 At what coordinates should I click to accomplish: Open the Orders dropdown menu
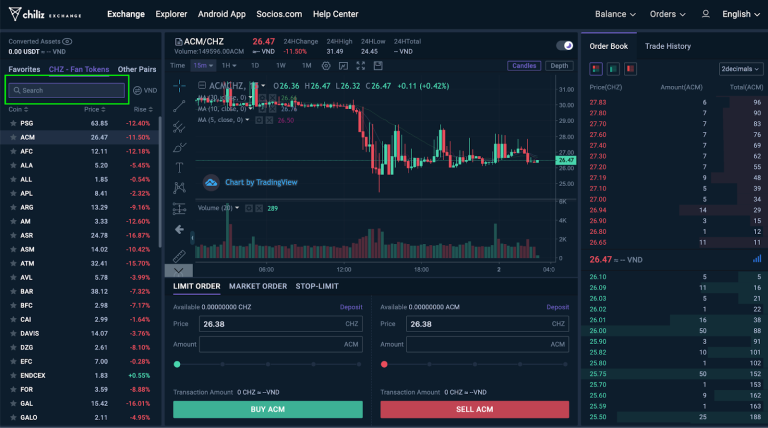click(x=667, y=14)
